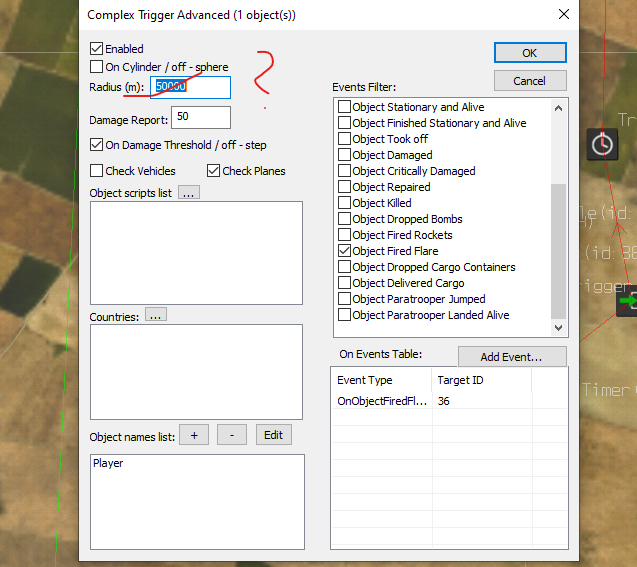The height and width of the screenshot is (567, 637).
Task: Check Object Paratrooper Jumped filter
Action: point(344,299)
